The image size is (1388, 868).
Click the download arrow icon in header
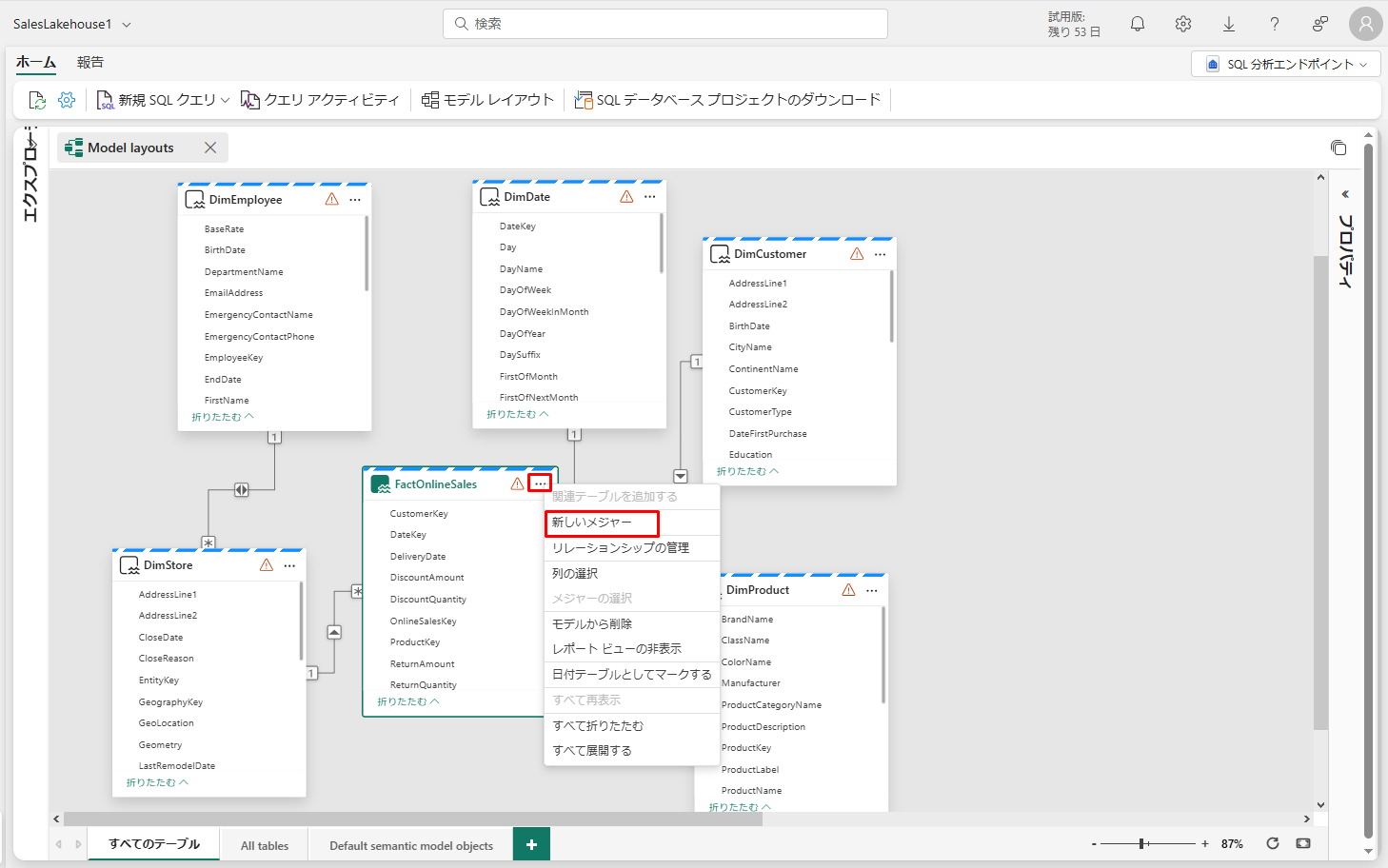1228,24
